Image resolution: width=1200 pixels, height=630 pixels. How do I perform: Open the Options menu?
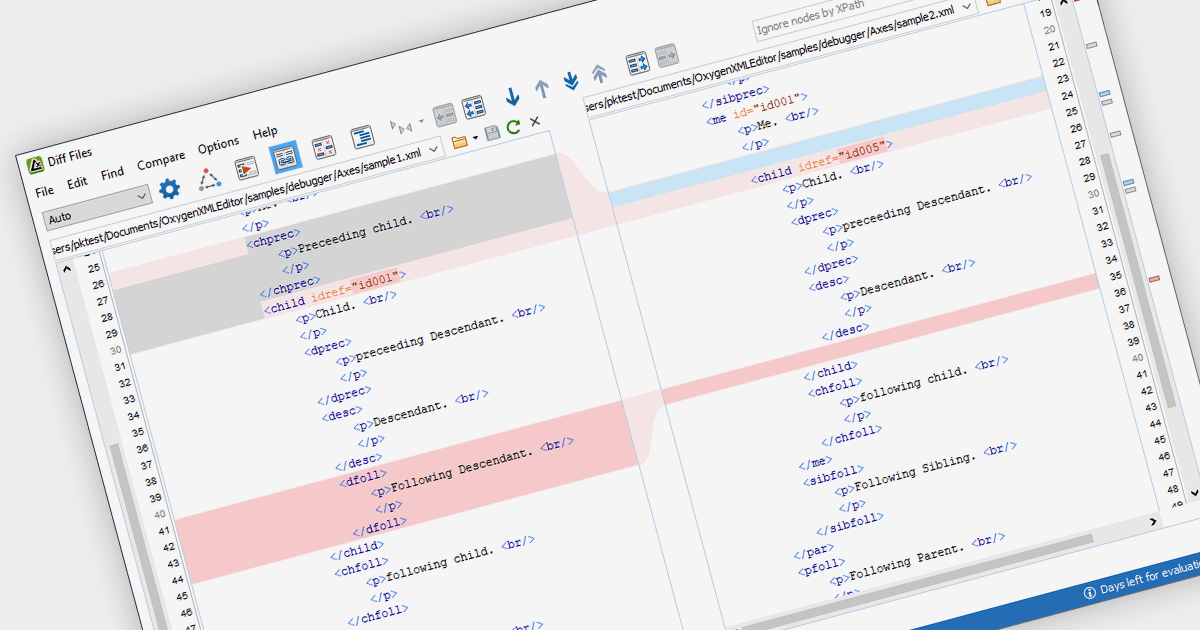tap(218, 145)
